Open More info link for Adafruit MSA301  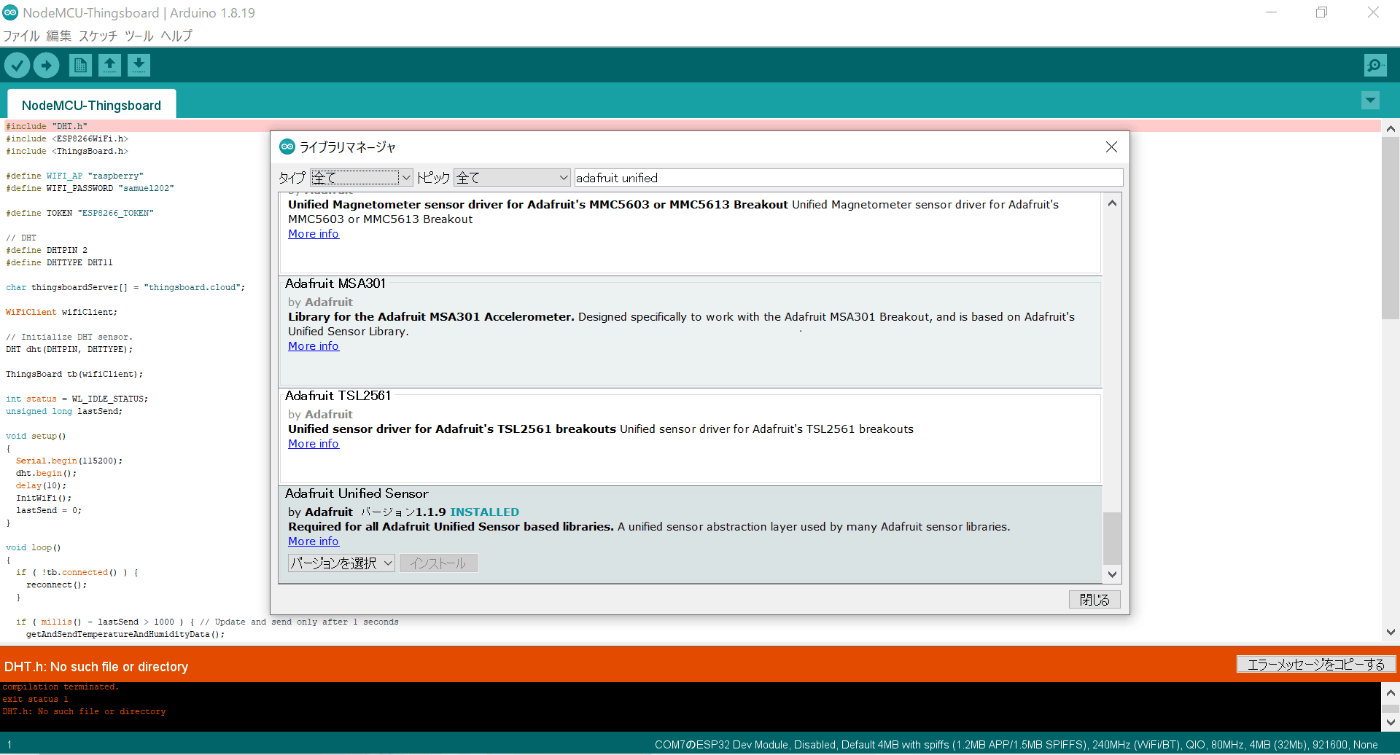[x=313, y=346]
